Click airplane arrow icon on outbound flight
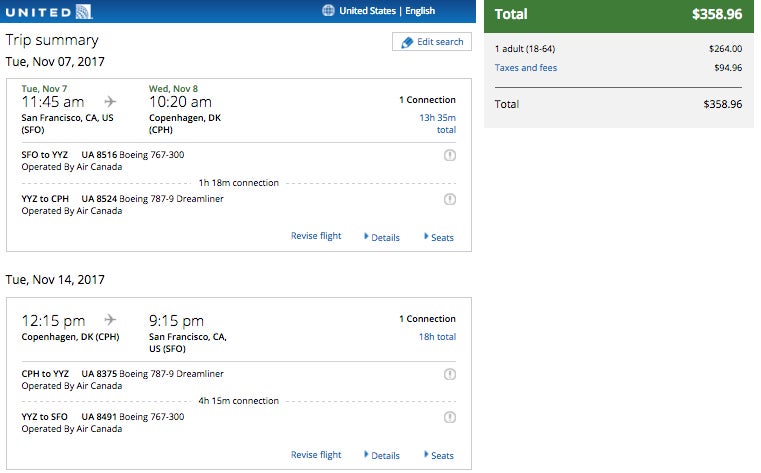The width and height of the screenshot is (761, 473). [x=110, y=101]
